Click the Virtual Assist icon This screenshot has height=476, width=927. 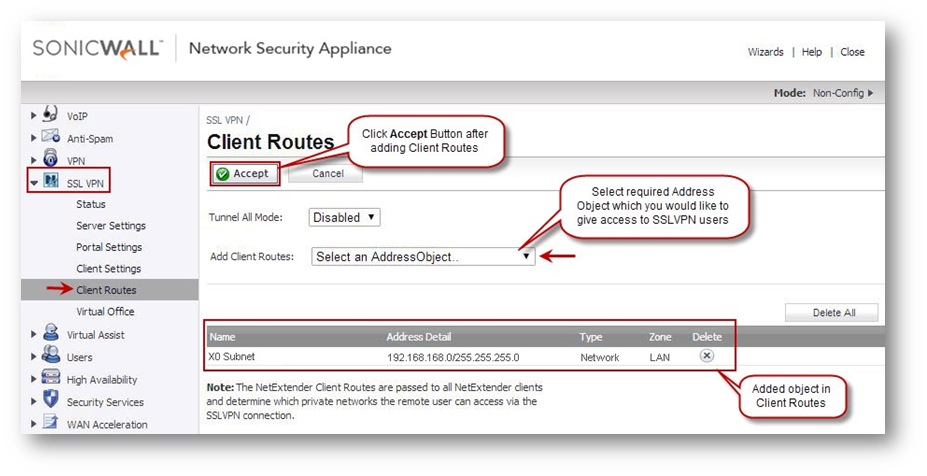point(50,334)
